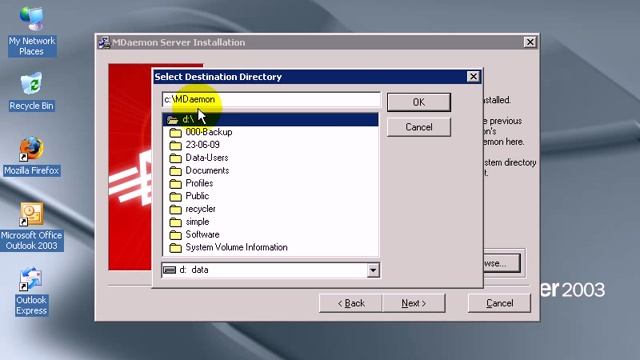Close the MDaemon Server Installation window

click(530, 42)
